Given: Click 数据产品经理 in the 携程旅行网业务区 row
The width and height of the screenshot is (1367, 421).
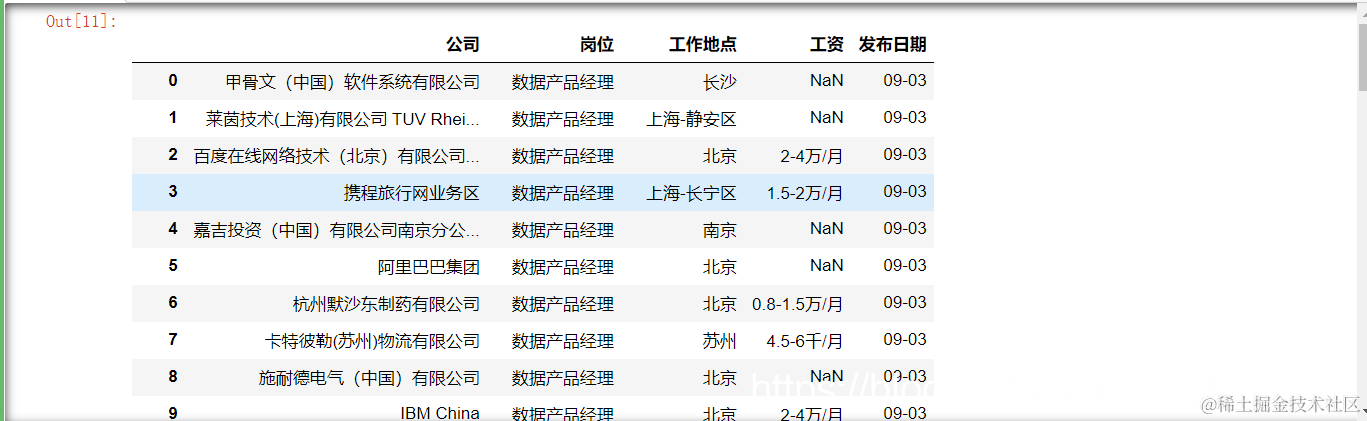Looking at the screenshot, I should point(563,193).
